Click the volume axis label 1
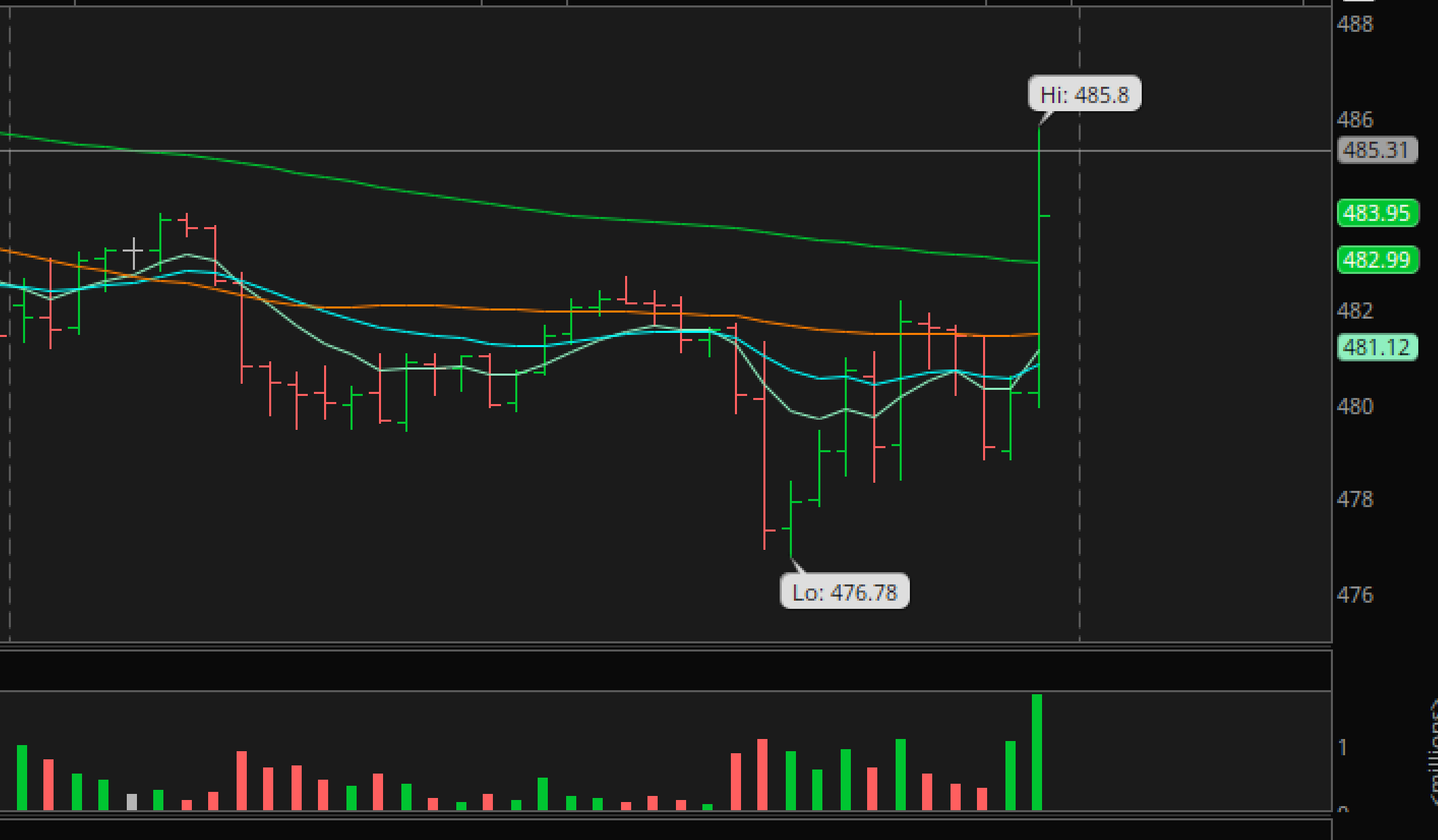The width and height of the screenshot is (1438, 840). tap(1342, 748)
